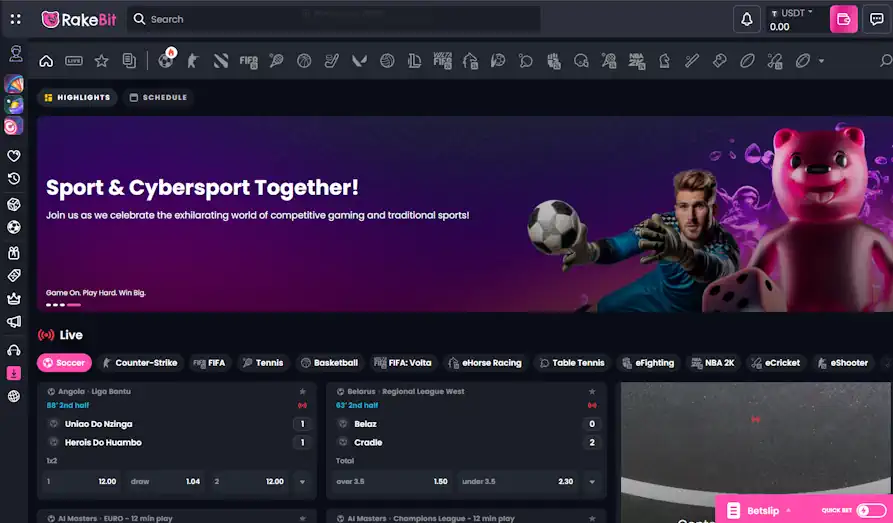
Task: Switch to the Schedule tab
Action: [x=158, y=97]
